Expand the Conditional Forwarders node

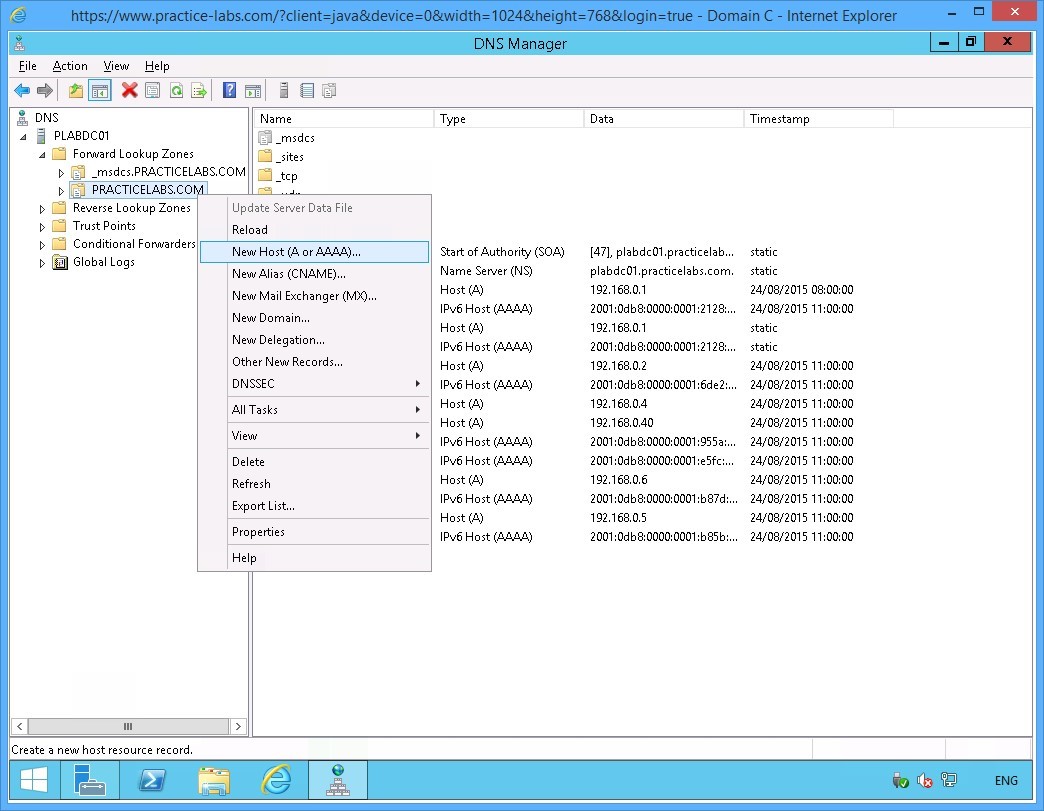[x=42, y=245]
